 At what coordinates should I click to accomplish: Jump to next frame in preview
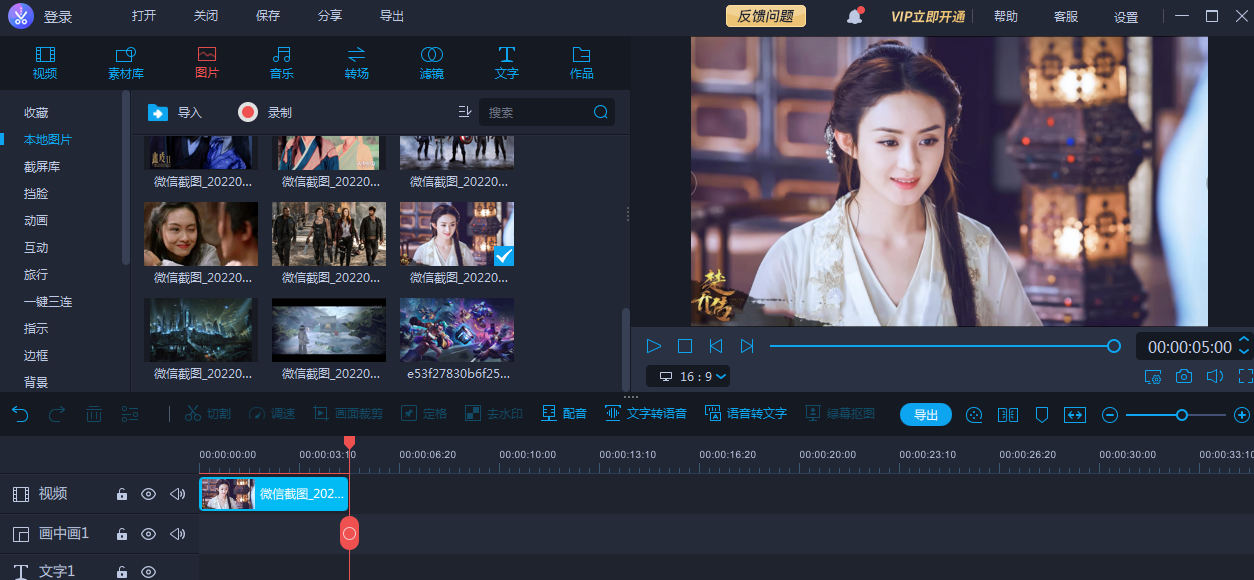coord(747,346)
